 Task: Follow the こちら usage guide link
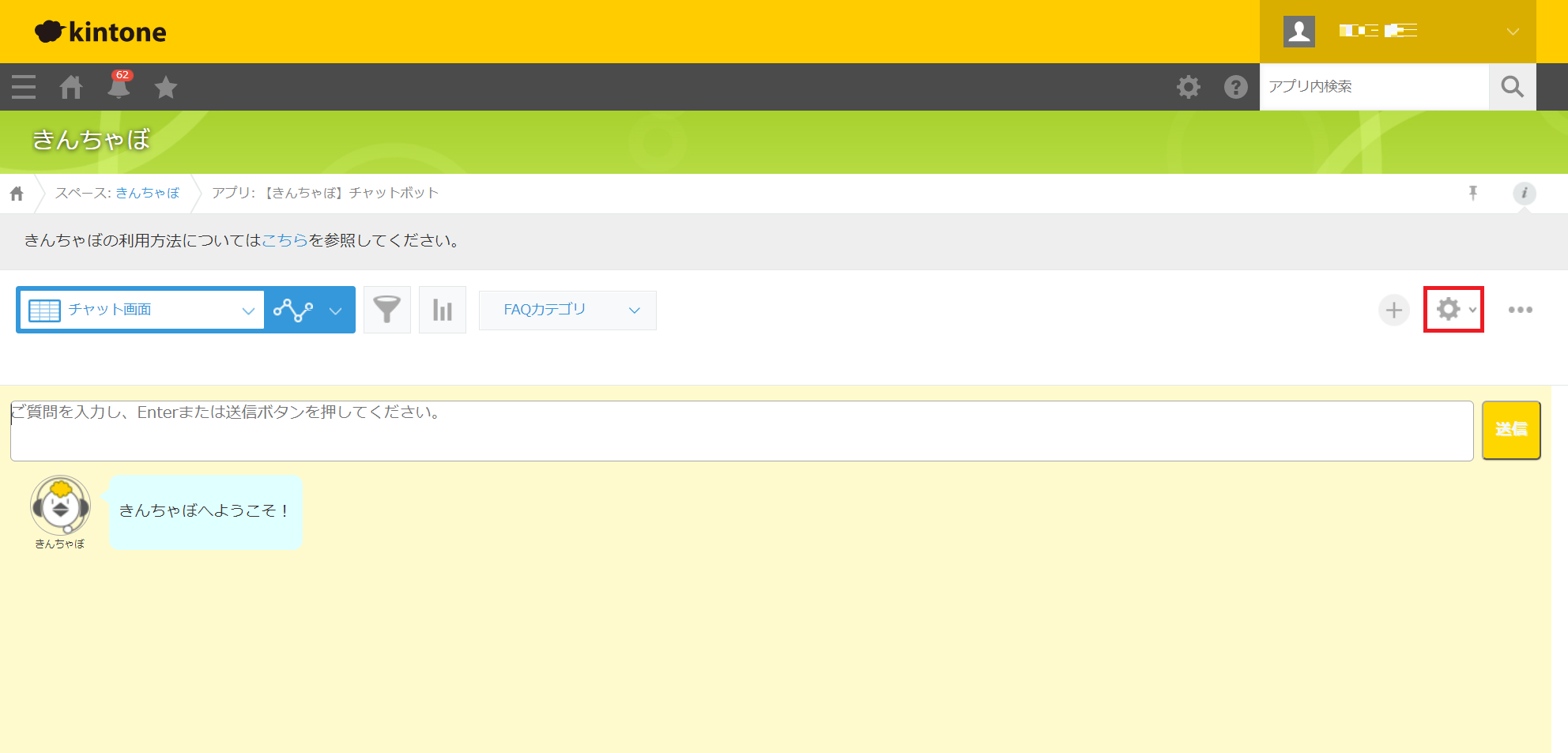[x=285, y=241]
